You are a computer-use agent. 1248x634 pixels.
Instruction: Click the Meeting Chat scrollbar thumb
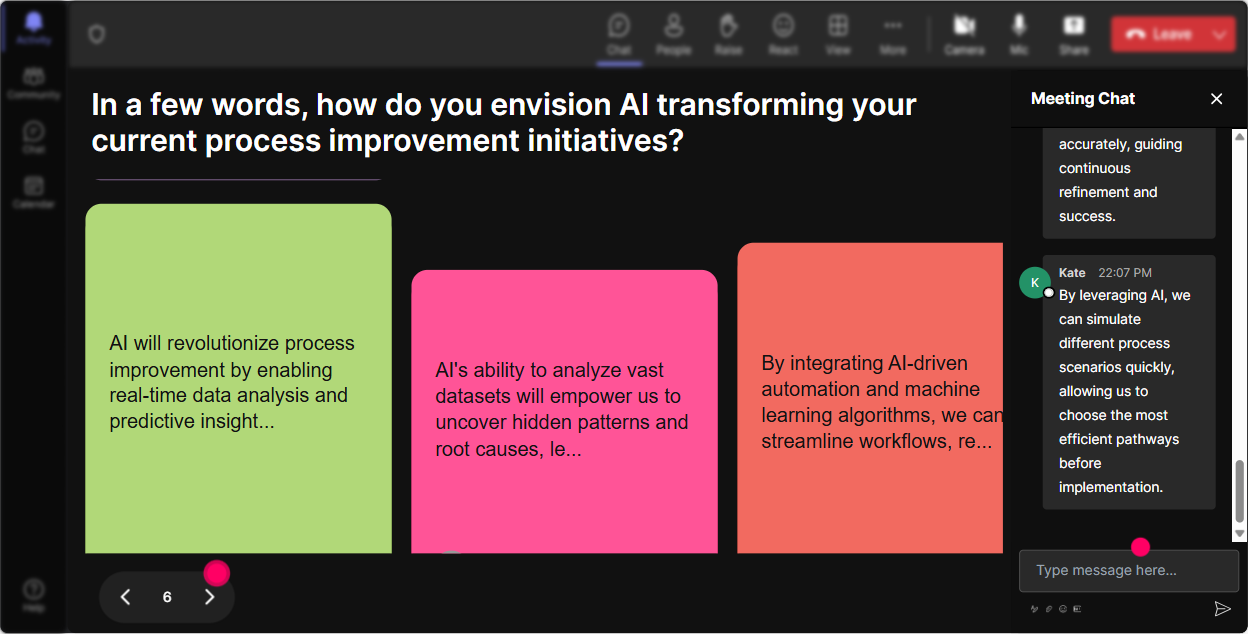click(1240, 492)
